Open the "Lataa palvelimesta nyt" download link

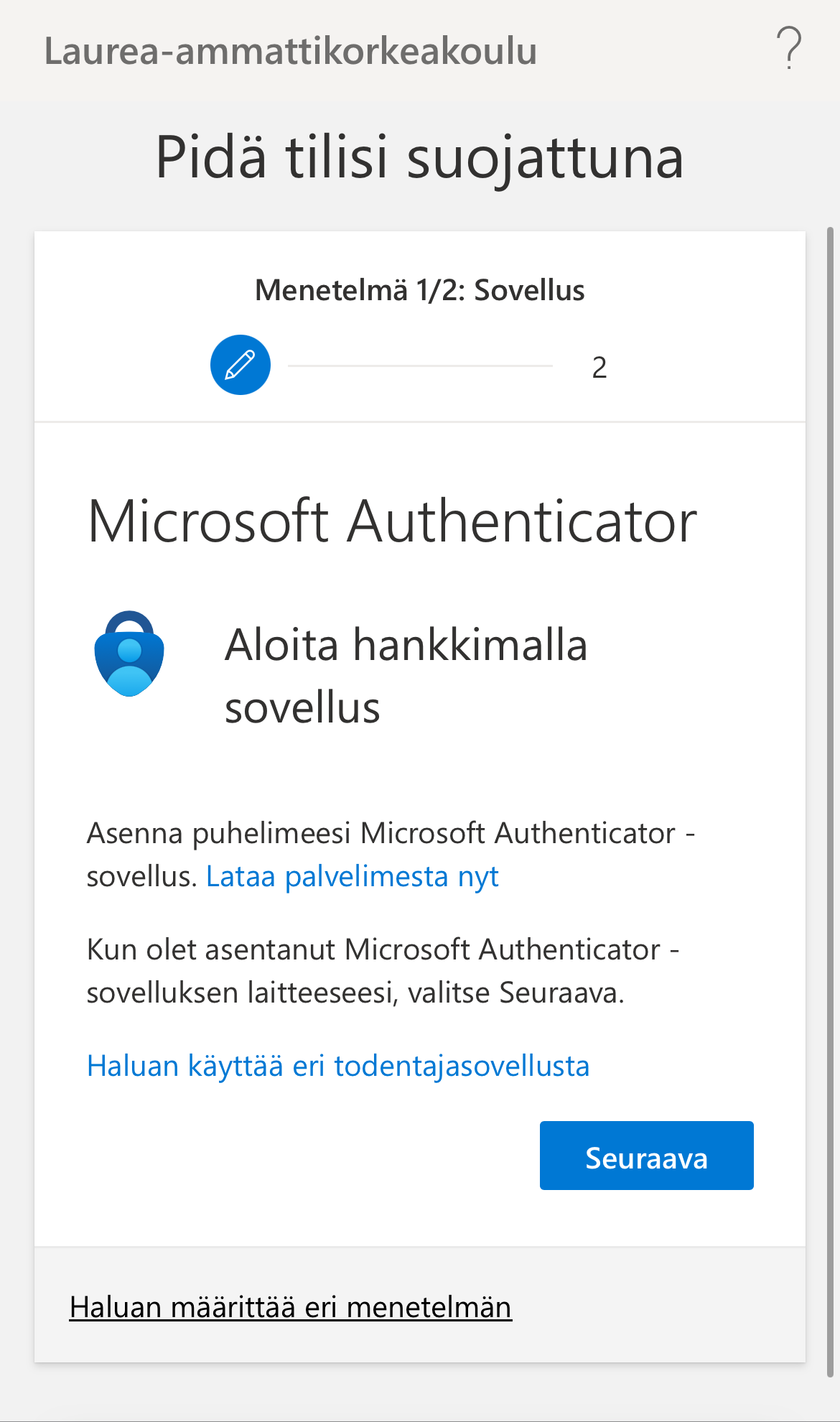(x=352, y=877)
